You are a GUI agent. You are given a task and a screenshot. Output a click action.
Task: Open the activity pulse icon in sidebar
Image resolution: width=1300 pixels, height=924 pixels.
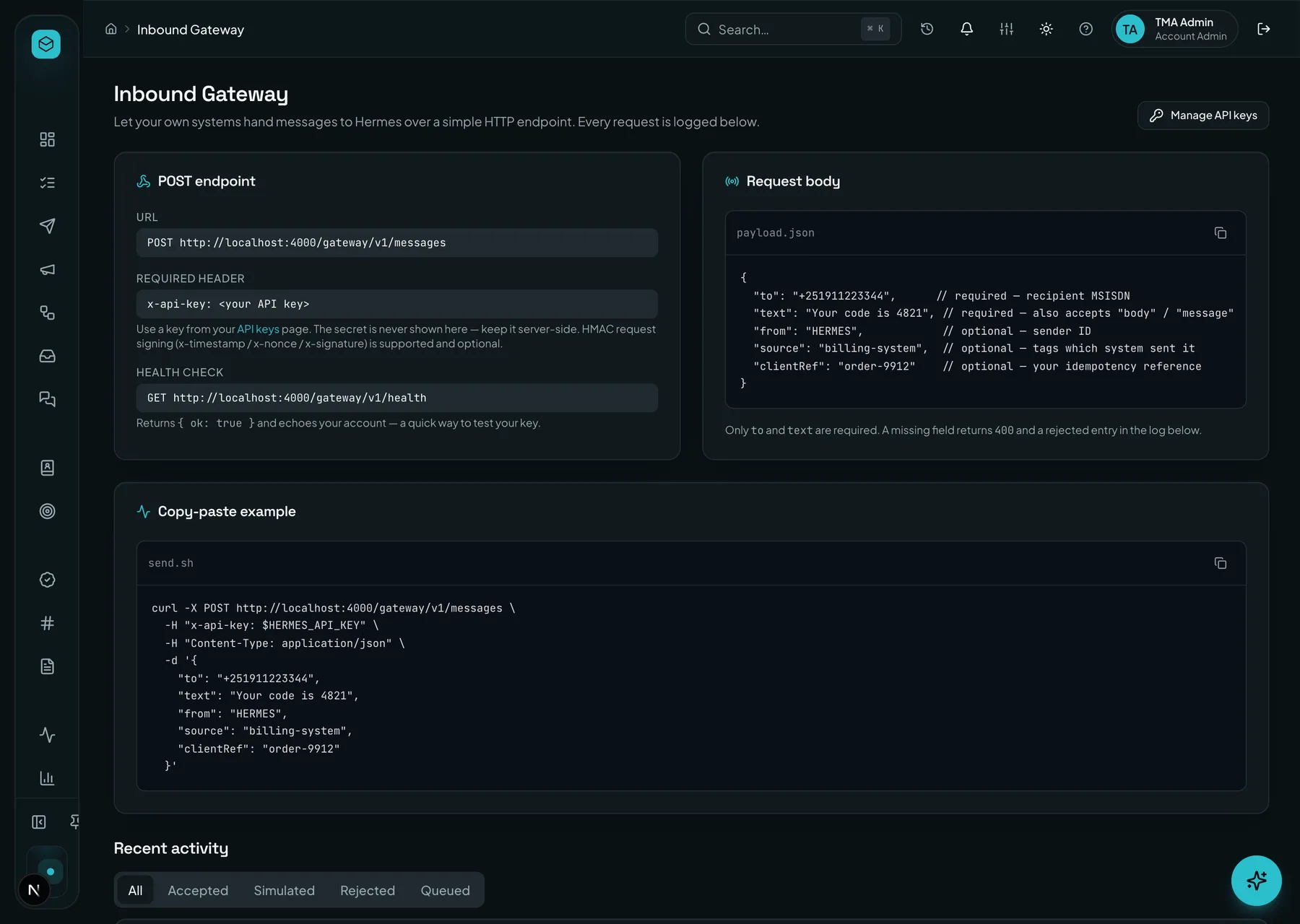pos(47,735)
